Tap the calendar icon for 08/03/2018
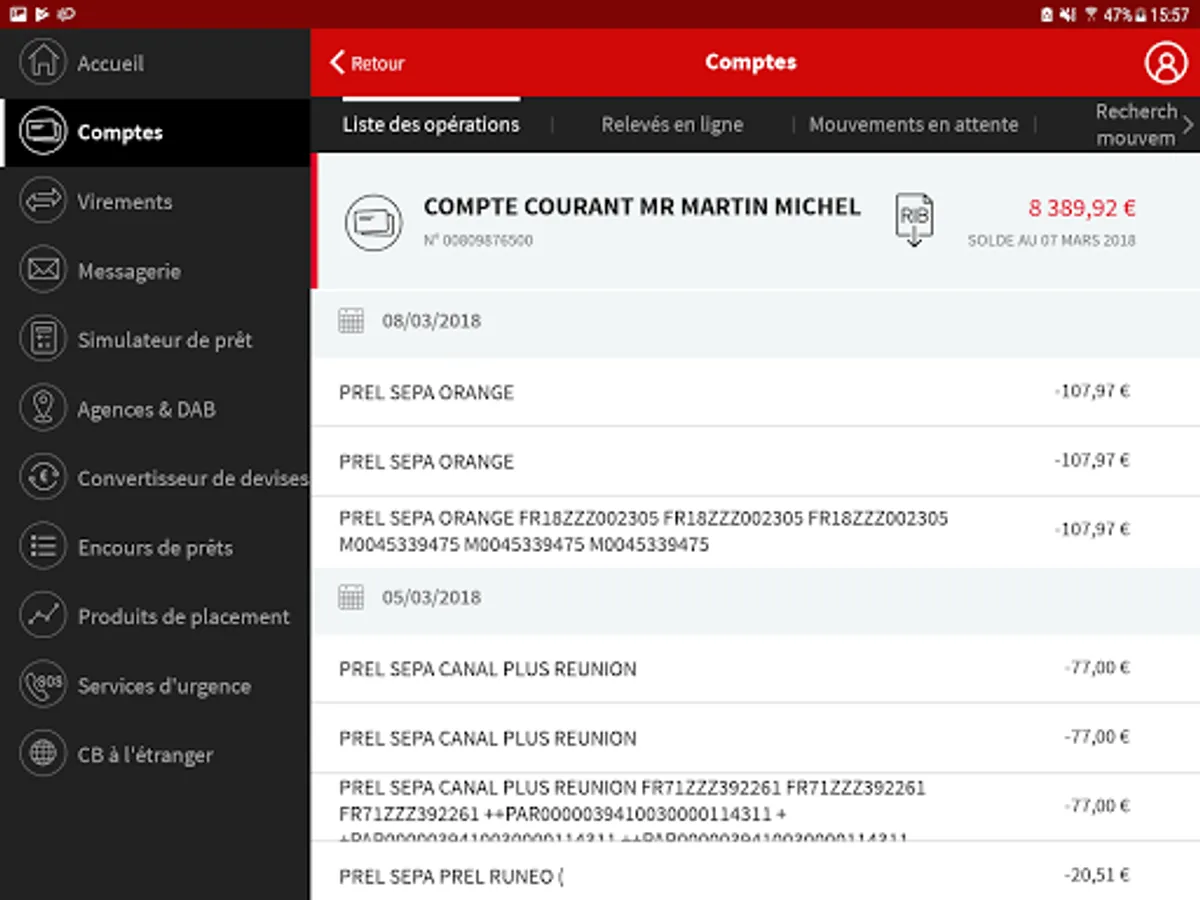Viewport: 1200px width, 900px height. (351, 321)
